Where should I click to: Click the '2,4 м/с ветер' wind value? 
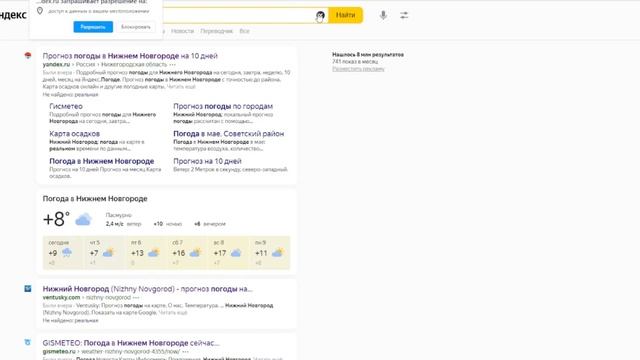point(123,224)
